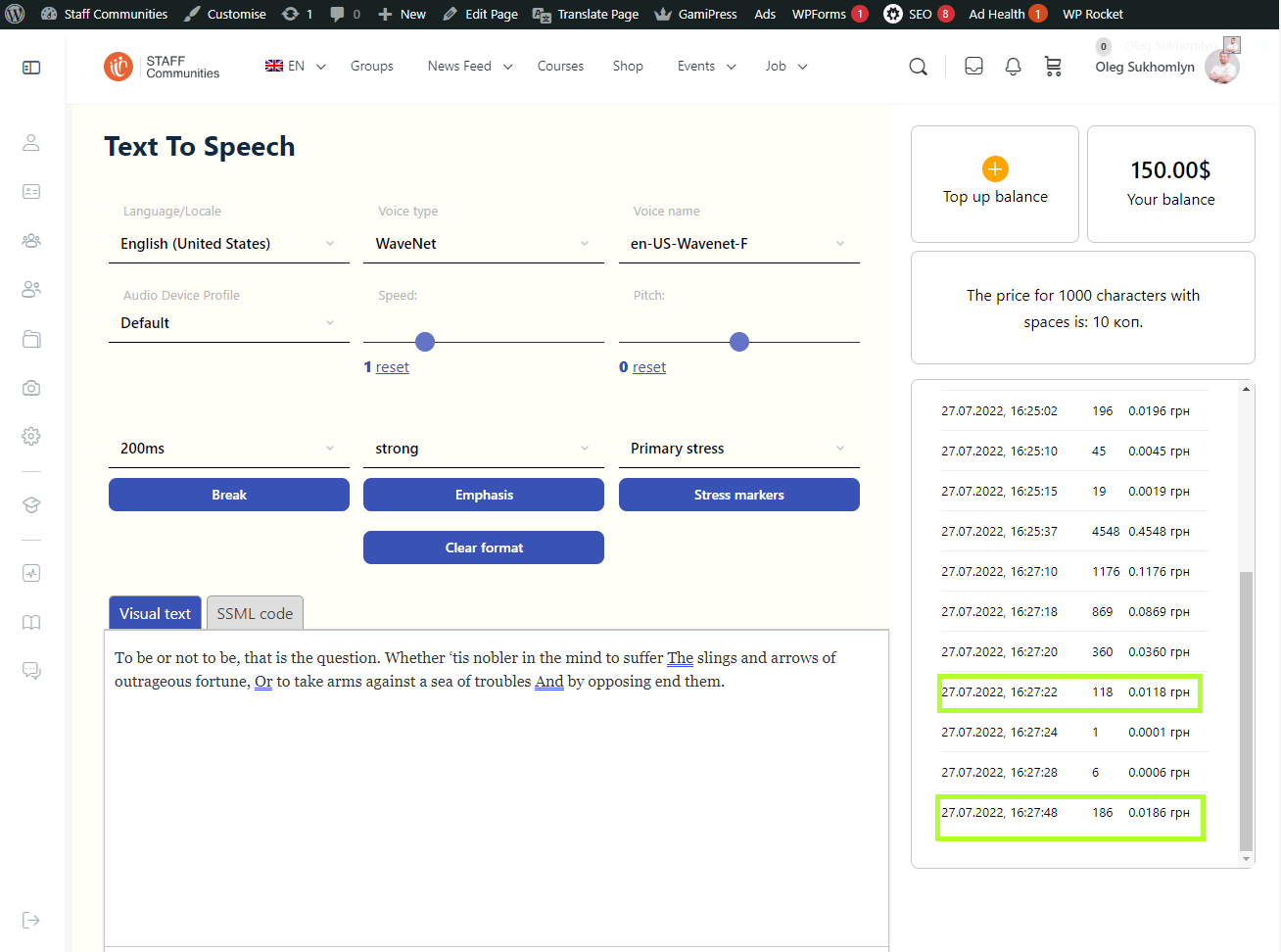Viewport: 1281px width, 952px height.
Task: Open the Language/Locale dropdown
Action: click(228, 244)
